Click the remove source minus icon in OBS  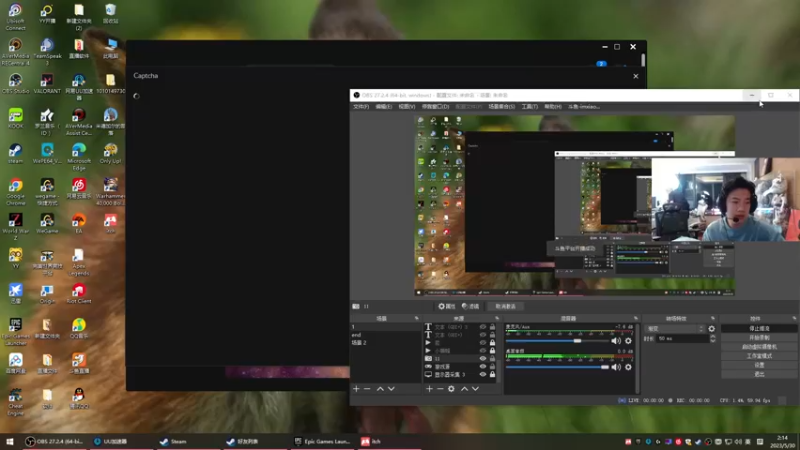pos(440,389)
